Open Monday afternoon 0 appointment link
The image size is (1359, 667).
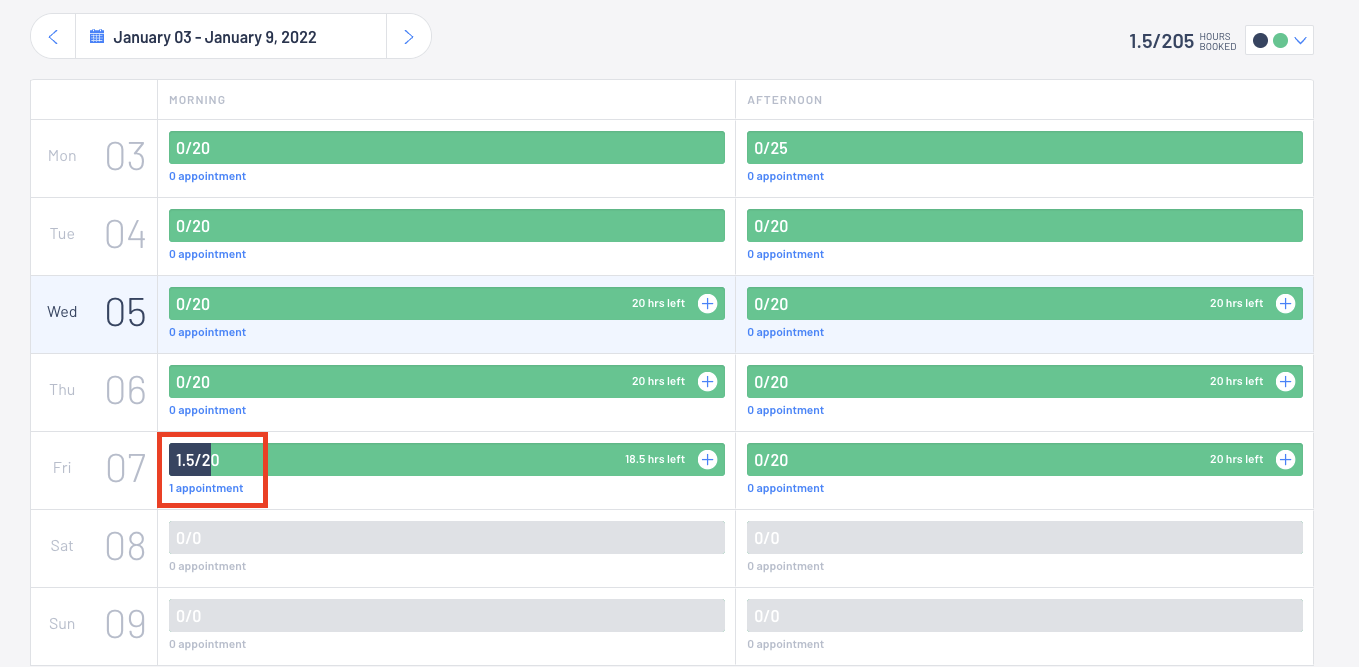[785, 176]
